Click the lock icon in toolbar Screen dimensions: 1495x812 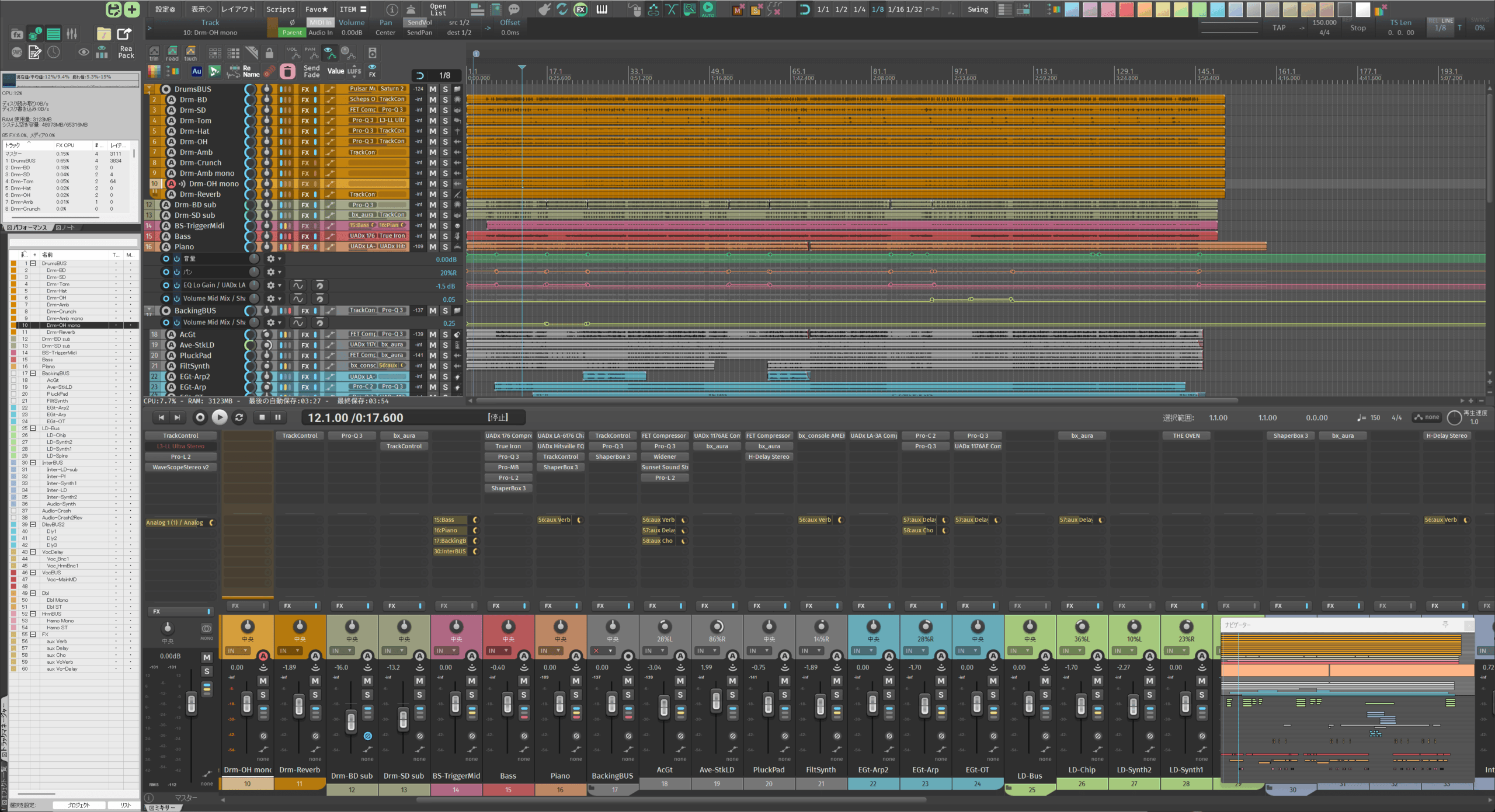269,53
